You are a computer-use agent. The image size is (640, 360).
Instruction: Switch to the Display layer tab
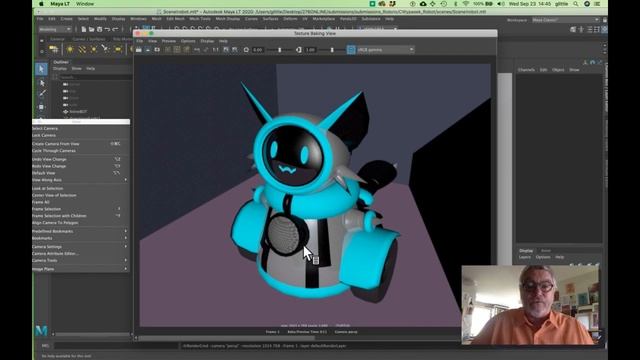(526, 251)
